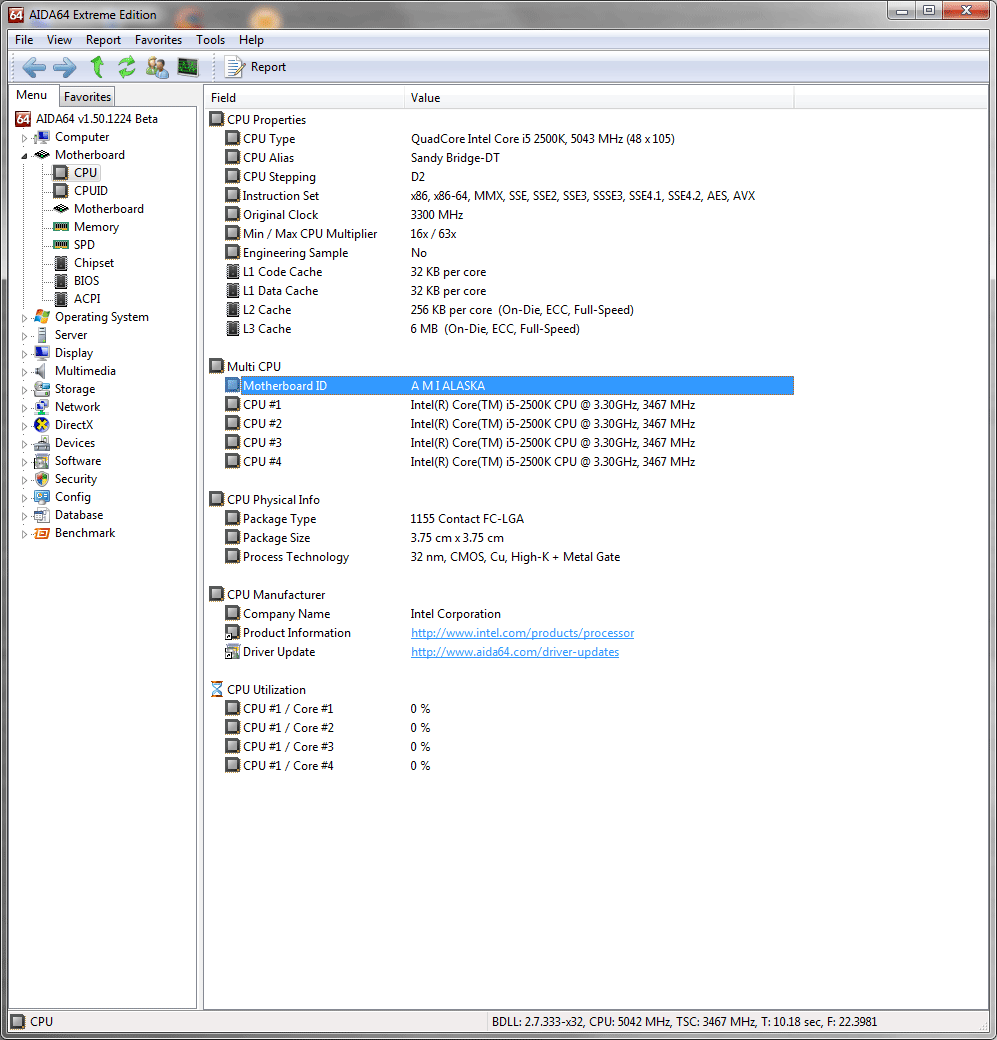The height and width of the screenshot is (1040, 997).
Task: Select the SPD tree item icon
Action: 61,245
